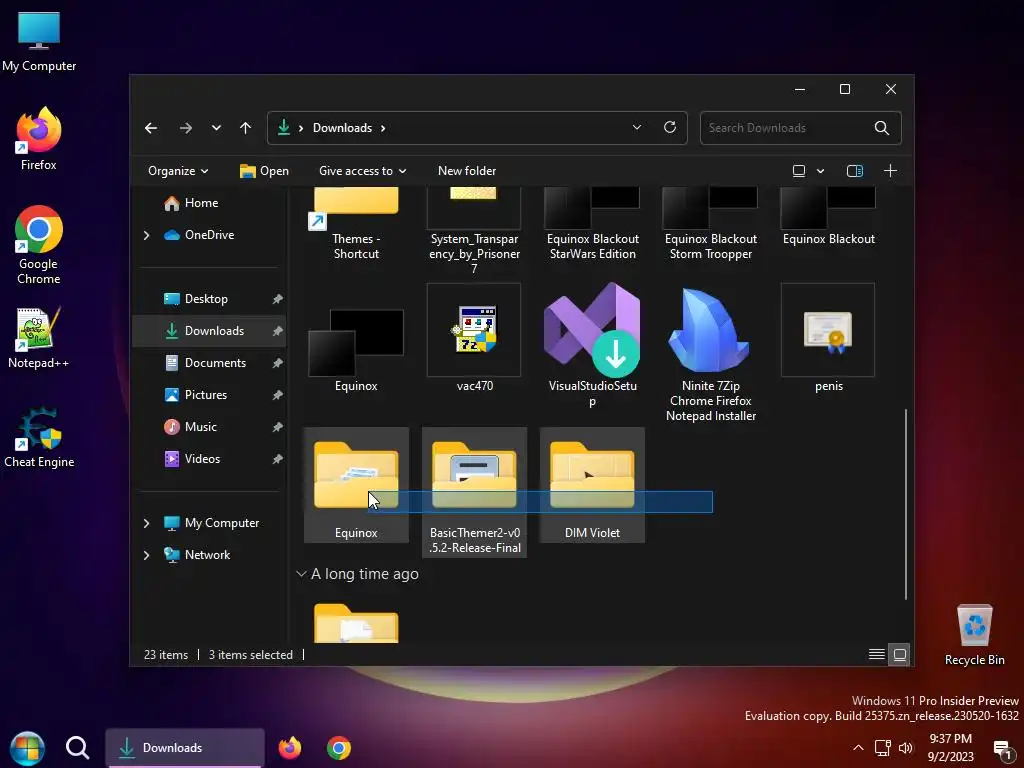Open Google Chrome desktop shortcut
This screenshot has height=768, width=1024.
click(39, 245)
